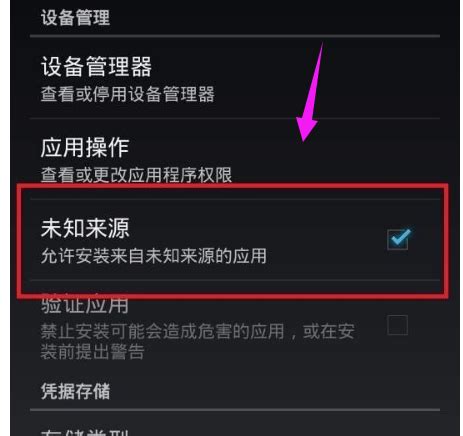Tap description 禁止安装可能会造成危害的应用
Image resolution: width=463 pixels, height=436 pixels.
pos(162,331)
